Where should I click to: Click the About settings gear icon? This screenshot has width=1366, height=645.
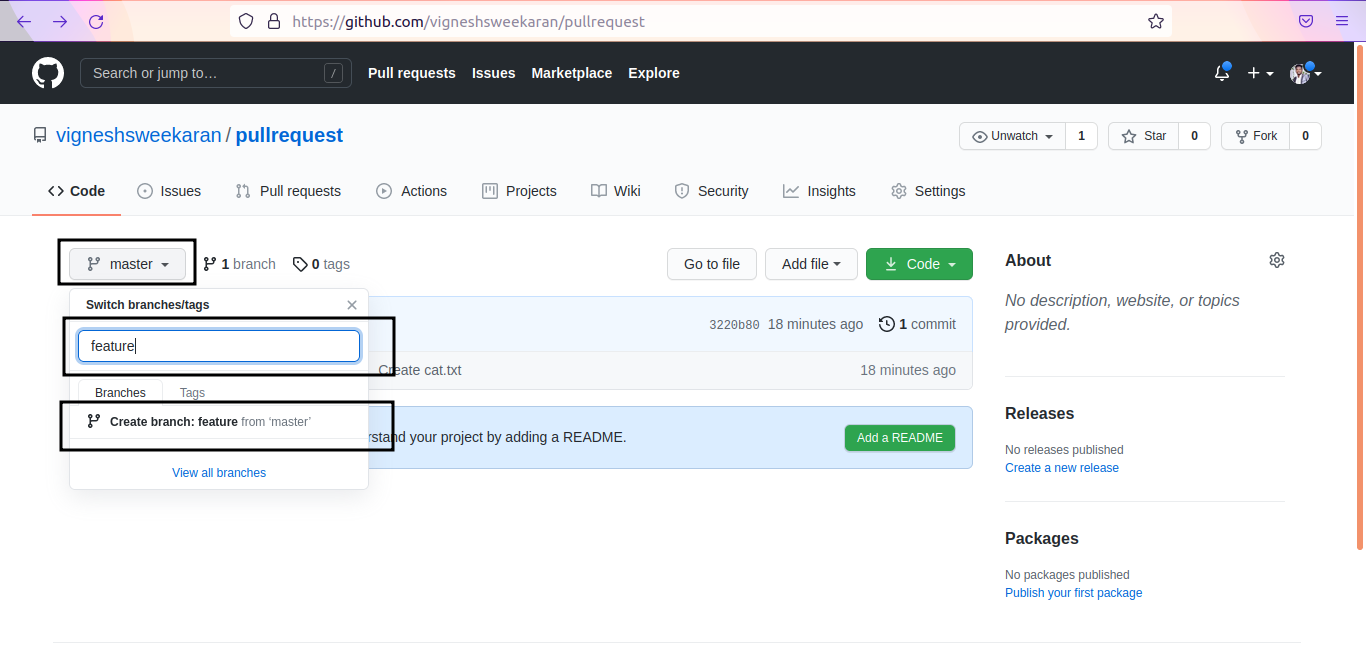1276,260
